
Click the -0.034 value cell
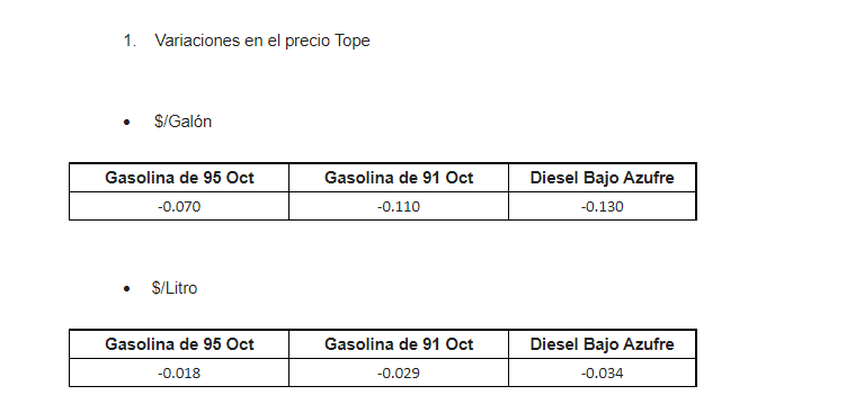tap(602, 373)
